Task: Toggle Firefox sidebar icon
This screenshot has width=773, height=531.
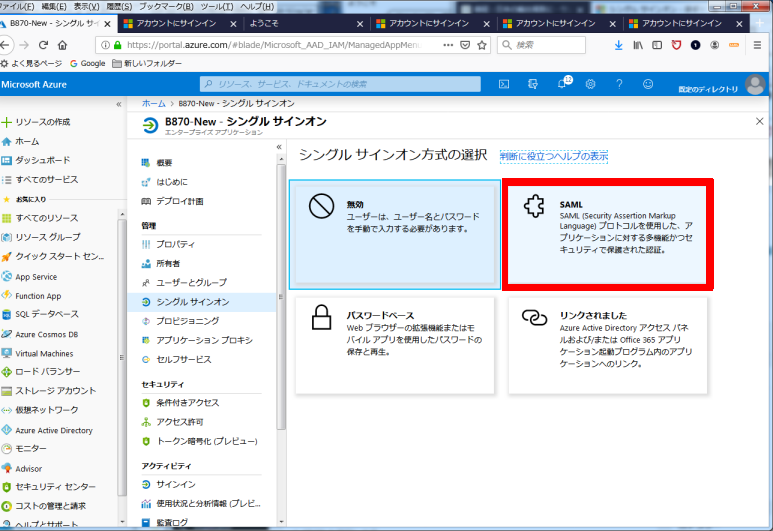Action: 657,45
